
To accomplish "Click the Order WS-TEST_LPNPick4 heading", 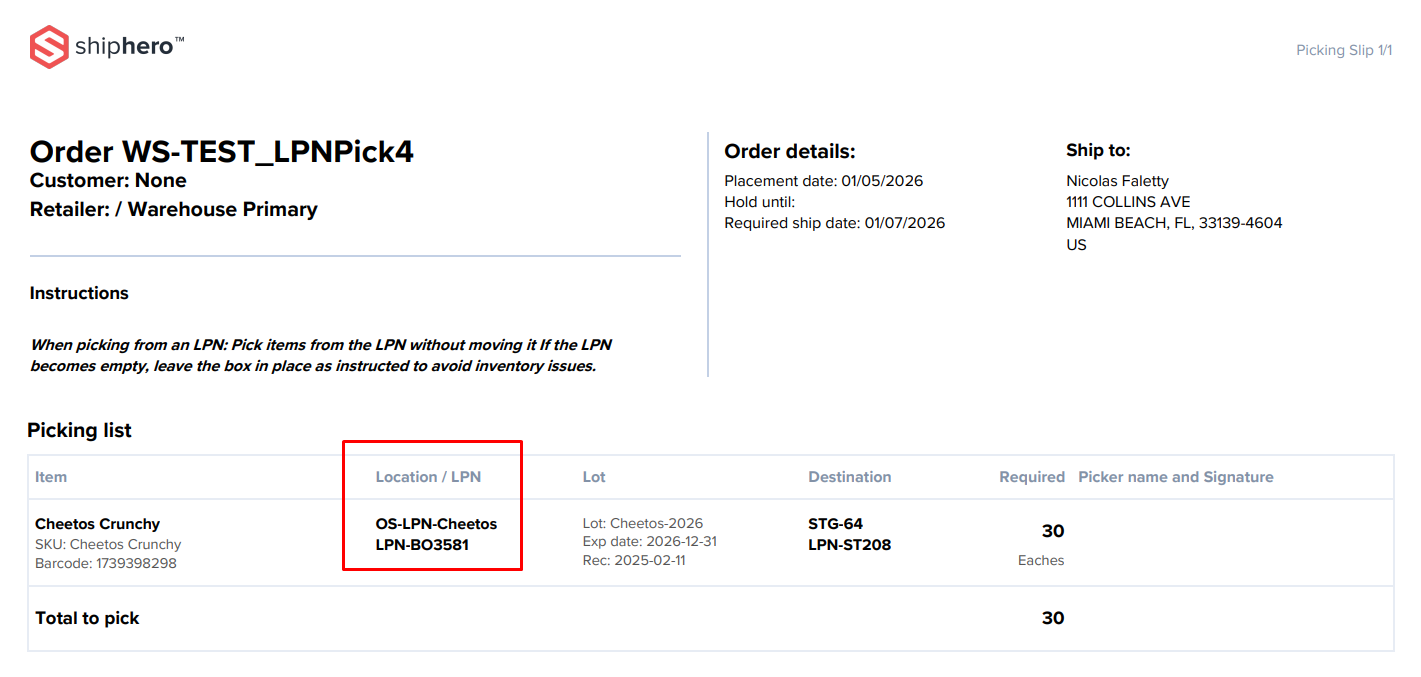I will pyautogui.click(x=221, y=152).
